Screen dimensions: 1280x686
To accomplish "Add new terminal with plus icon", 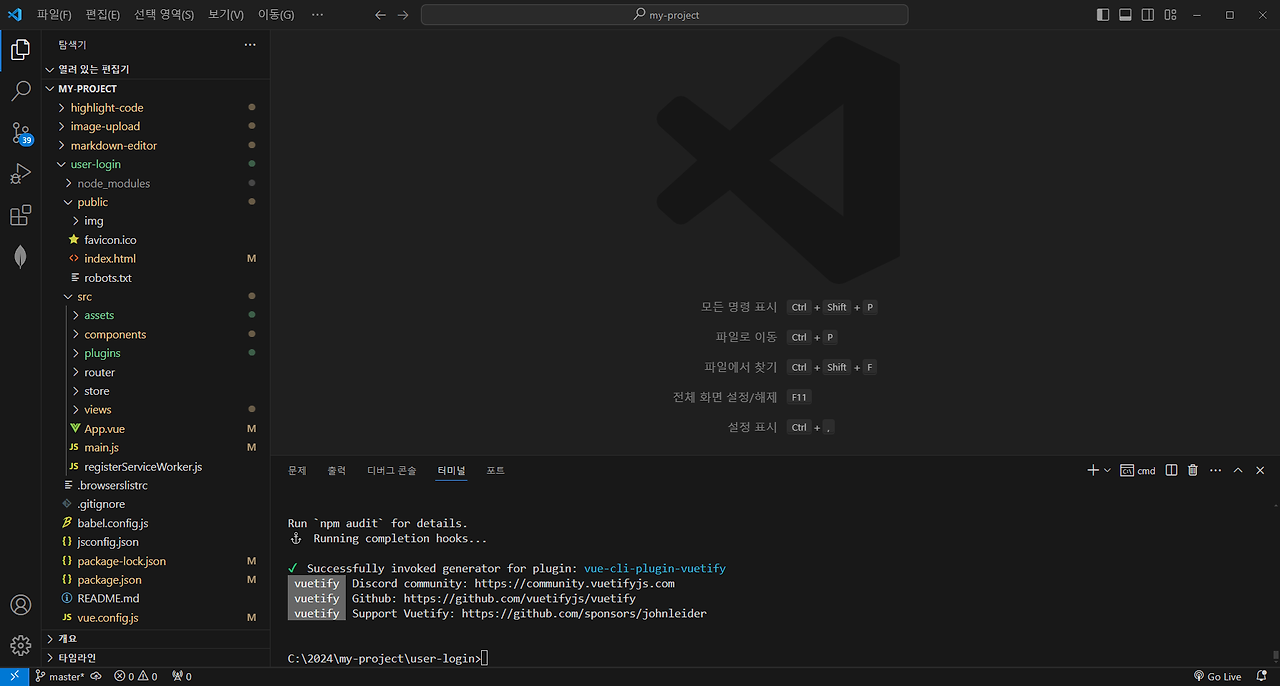I will coord(1093,470).
